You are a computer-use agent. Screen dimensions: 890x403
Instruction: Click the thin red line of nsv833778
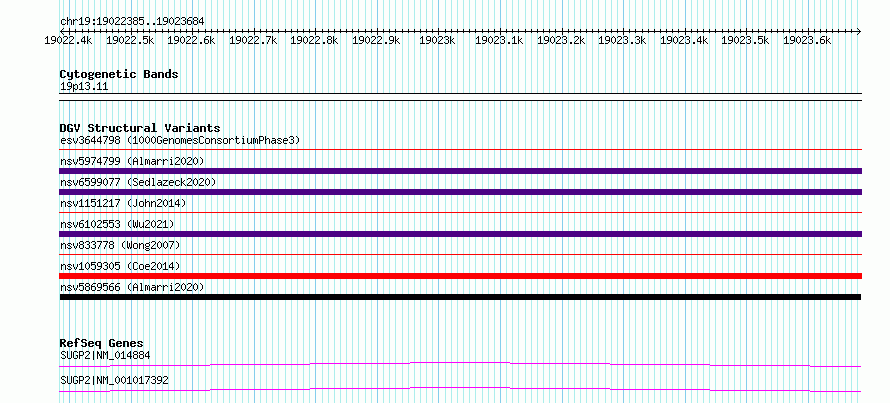point(460,255)
